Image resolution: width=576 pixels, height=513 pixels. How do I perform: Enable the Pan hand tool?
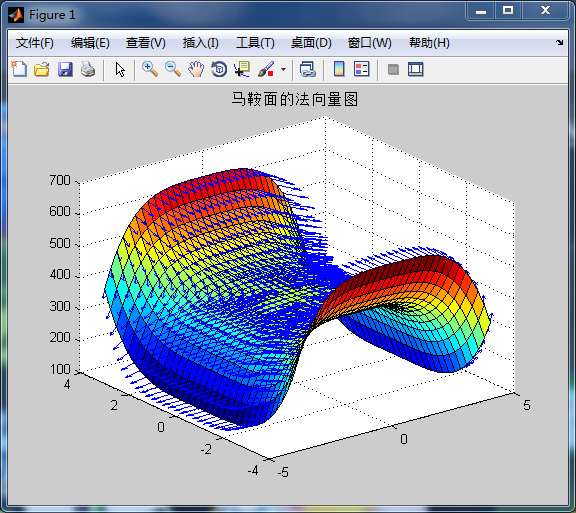point(196,69)
